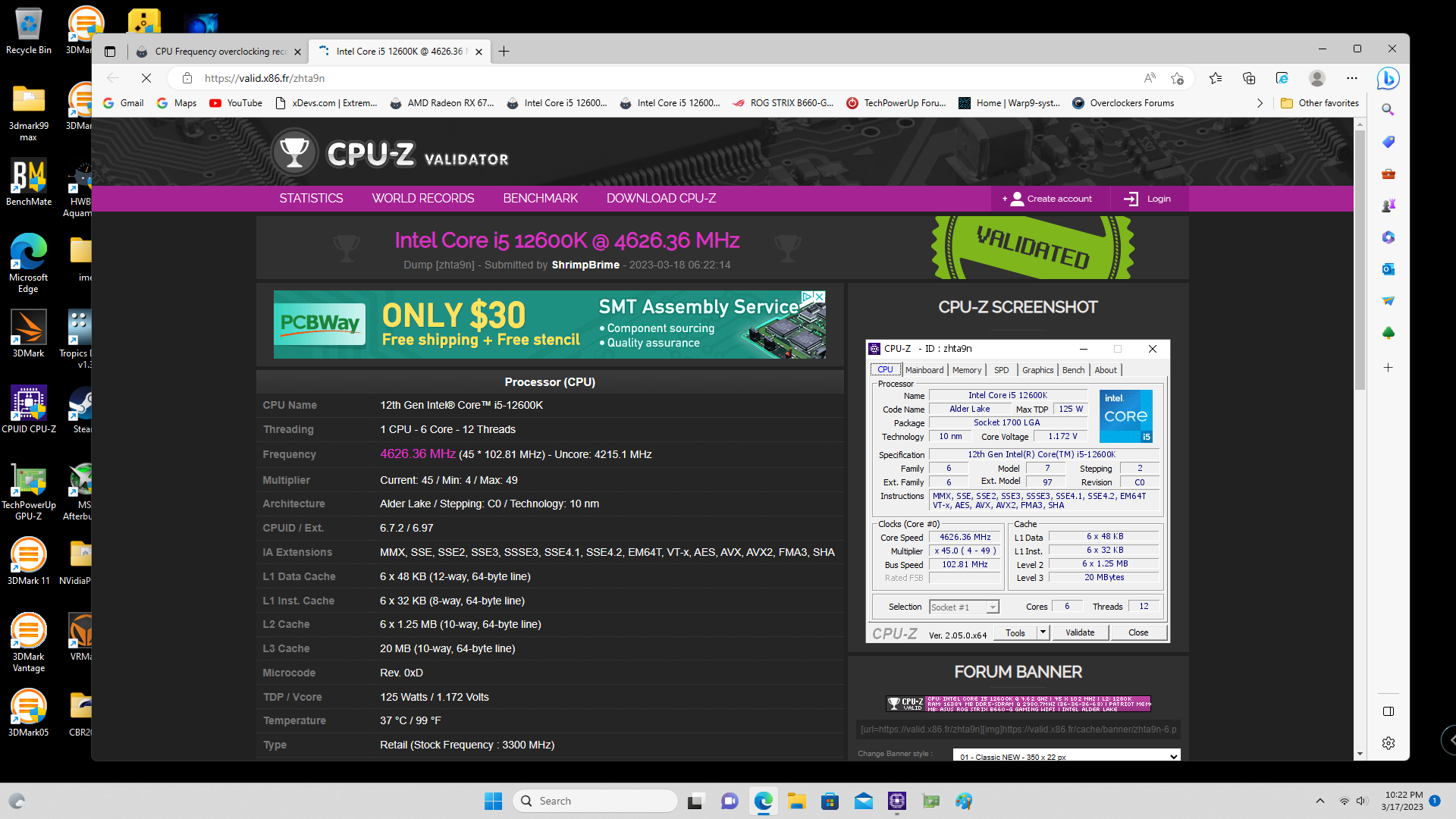Click the Edge profile avatar icon
Image resolution: width=1456 pixels, height=819 pixels.
(x=1317, y=78)
